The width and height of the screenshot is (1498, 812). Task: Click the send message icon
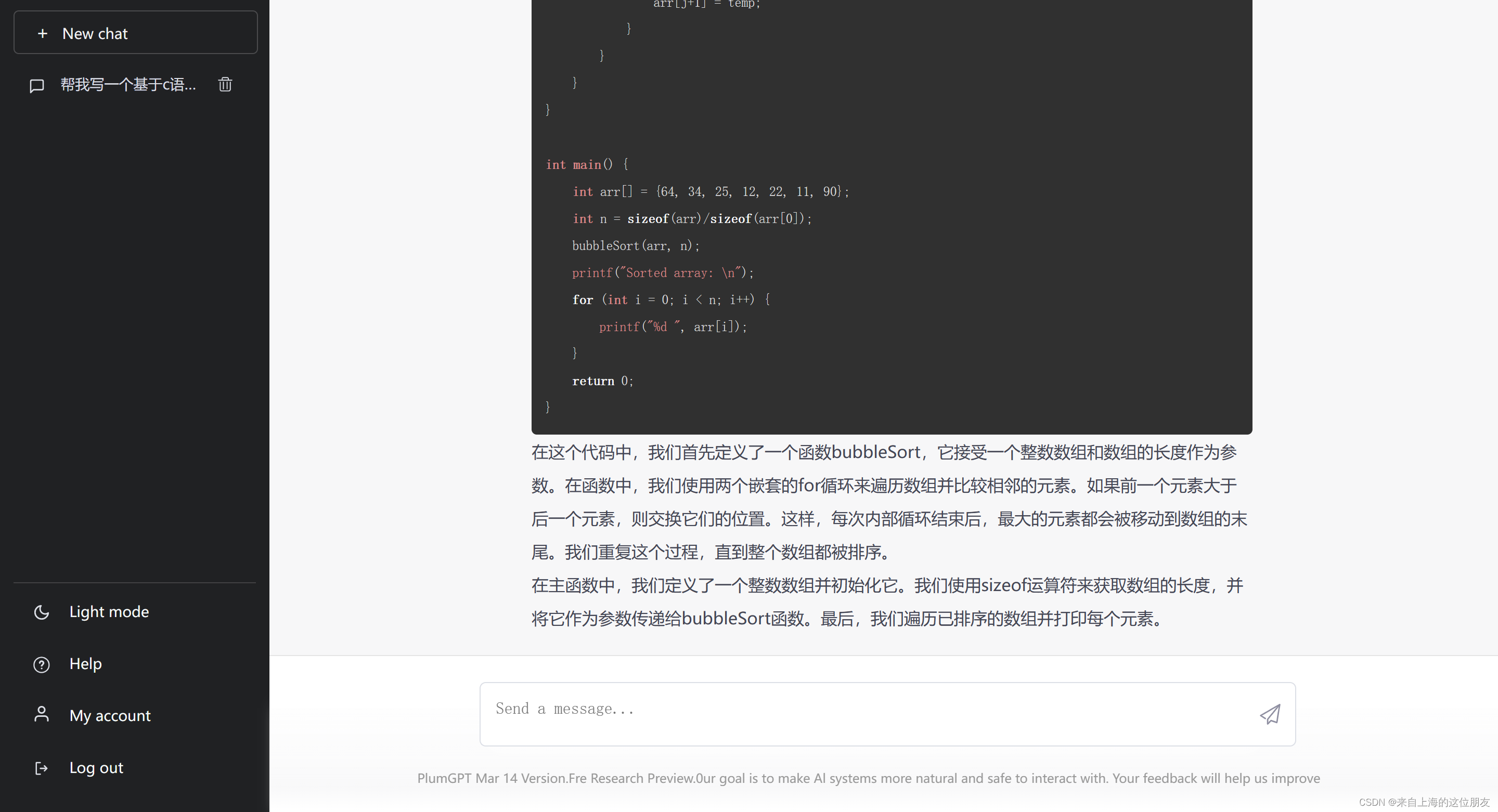tap(1271, 713)
